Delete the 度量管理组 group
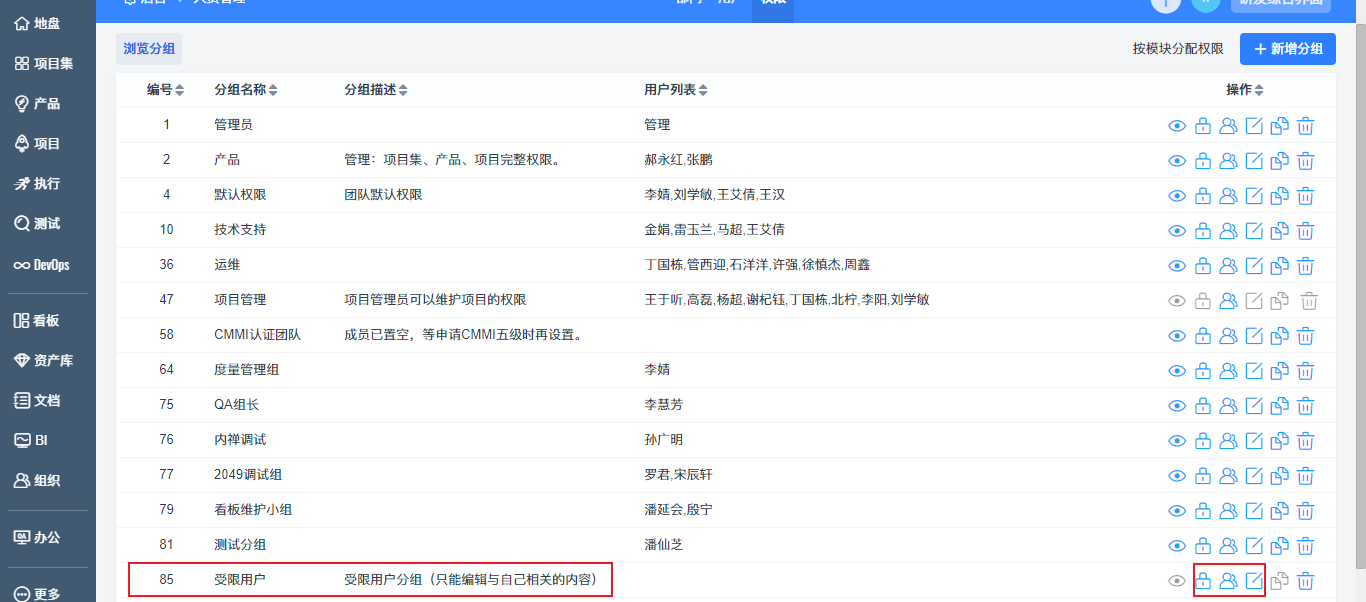 point(1305,371)
